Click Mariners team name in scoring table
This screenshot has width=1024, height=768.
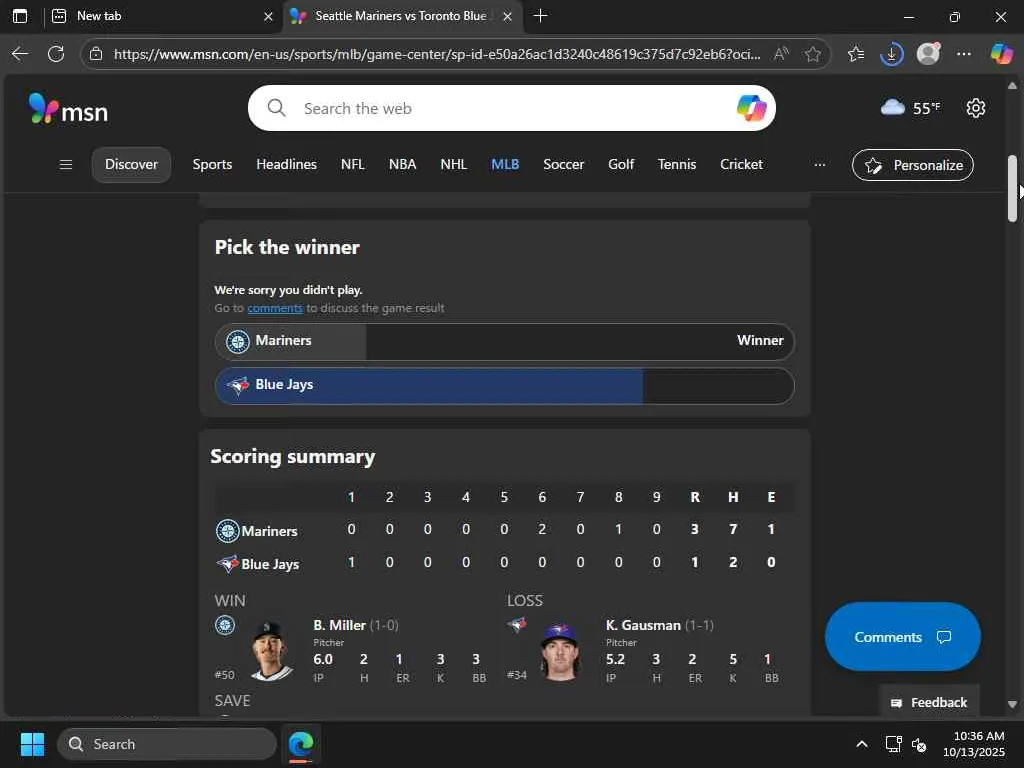tap(269, 532)
